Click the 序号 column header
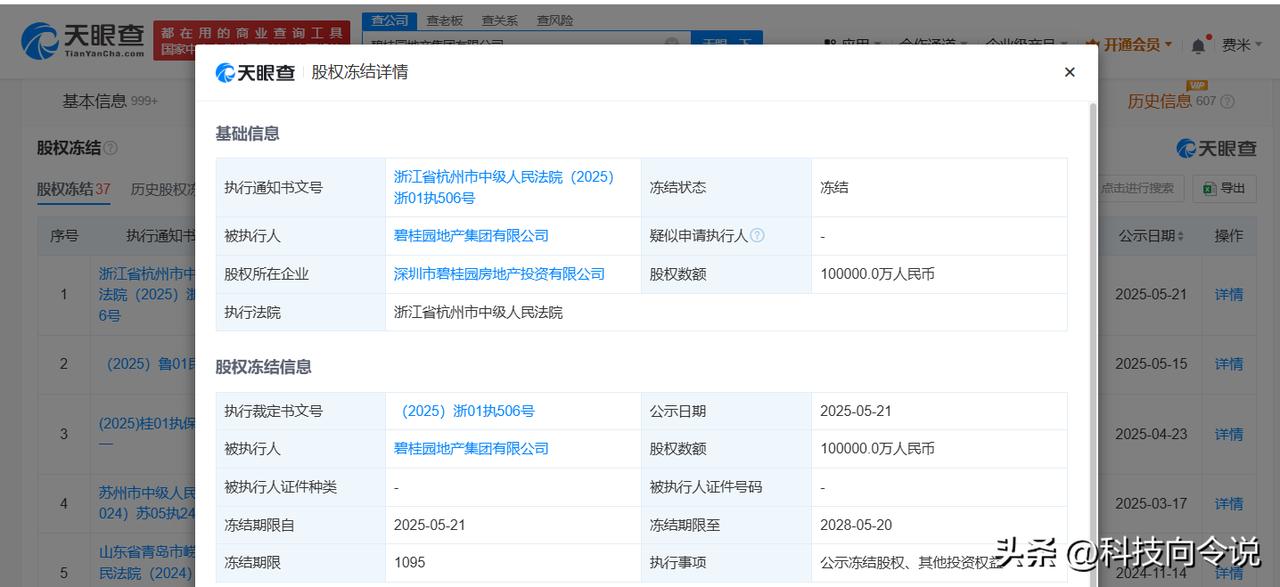 click(x=64, y=236)
